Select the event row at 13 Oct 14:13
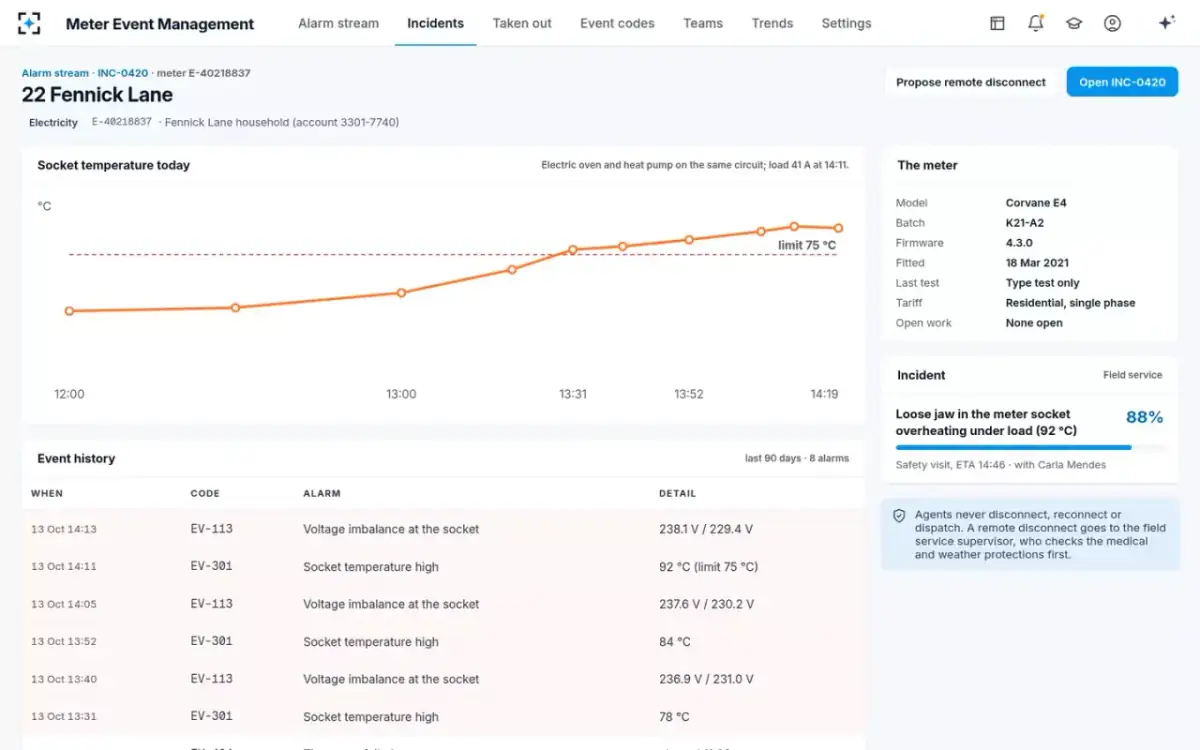 (443, 529)
